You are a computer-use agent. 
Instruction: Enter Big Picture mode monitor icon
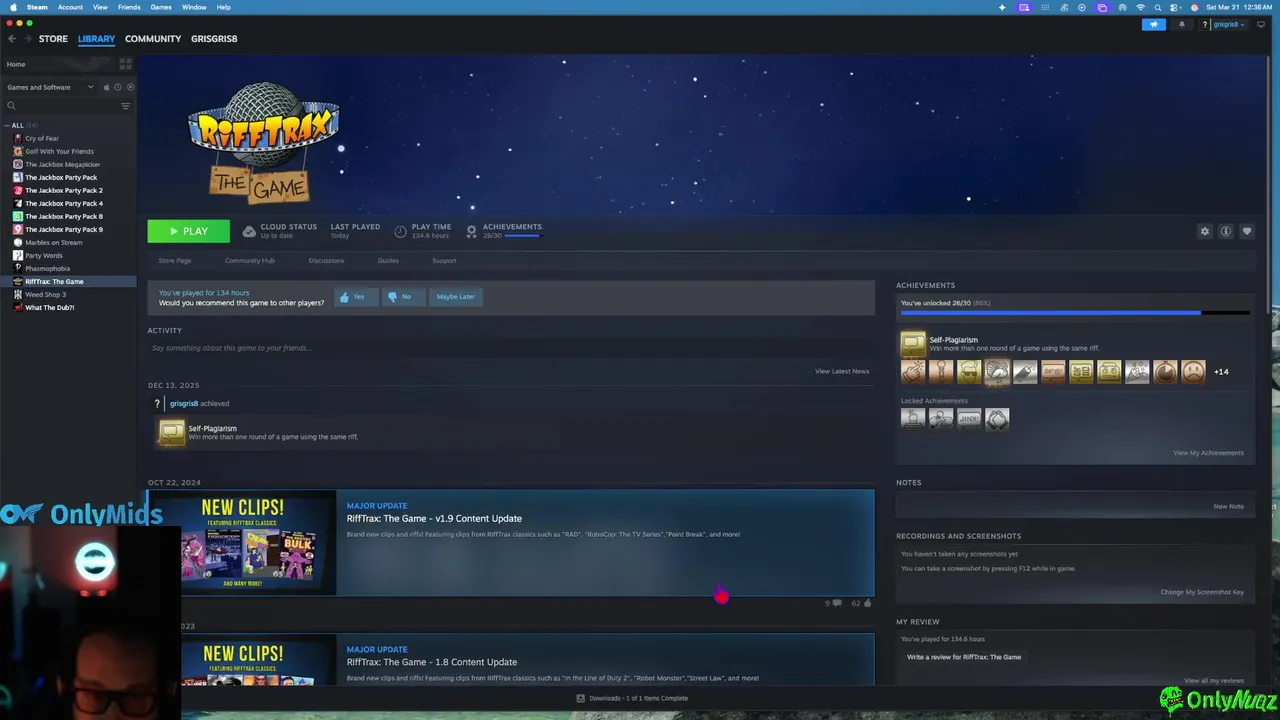click(x=1261, y=24)
